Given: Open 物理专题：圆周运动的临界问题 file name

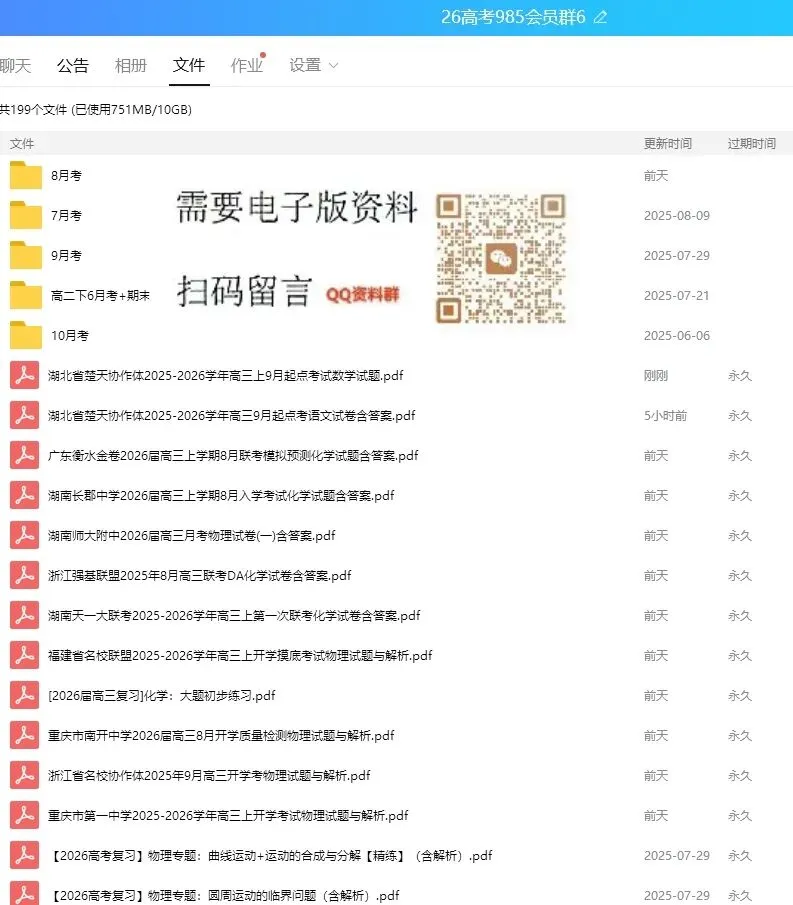Looking at the screenshot, I should click(x=224, y=895).
